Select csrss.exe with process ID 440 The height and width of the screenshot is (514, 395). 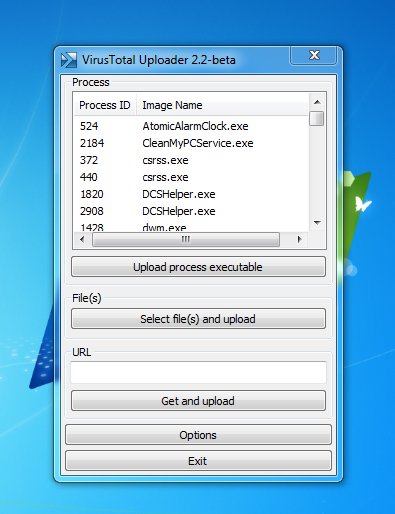click(x=191, y=177)
